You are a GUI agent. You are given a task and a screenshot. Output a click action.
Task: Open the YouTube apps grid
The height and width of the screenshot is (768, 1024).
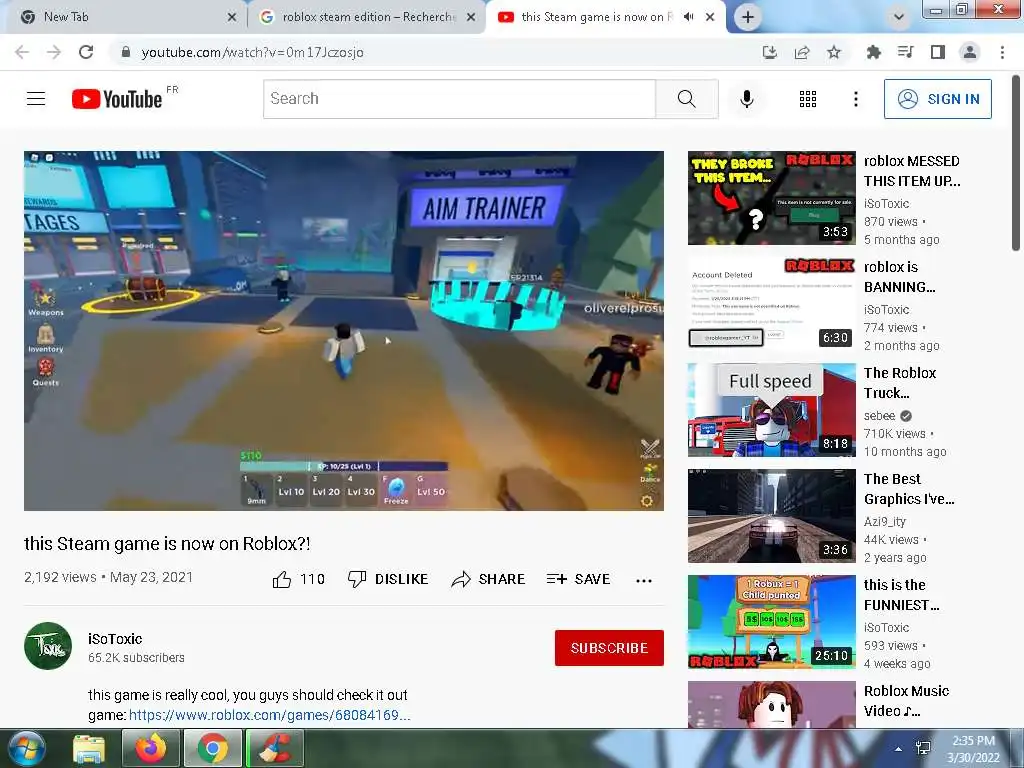click(x=808, y=99)
